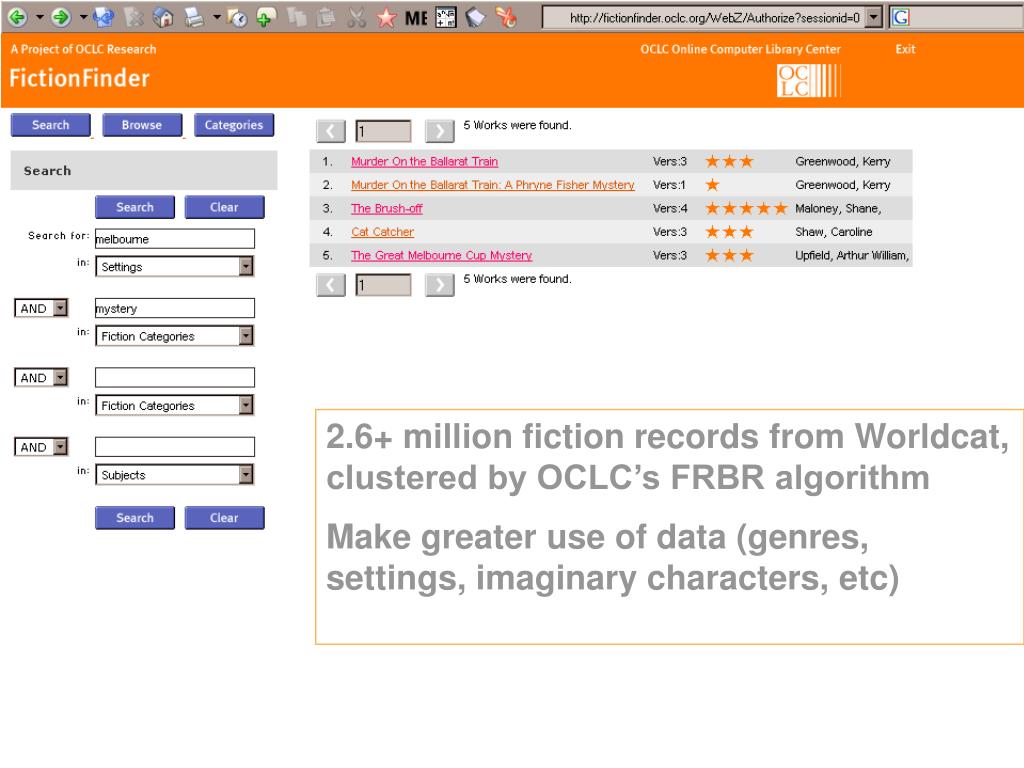The image size is (1024, 768).
Task: Click the top page number field
Action: click(383, 131)
